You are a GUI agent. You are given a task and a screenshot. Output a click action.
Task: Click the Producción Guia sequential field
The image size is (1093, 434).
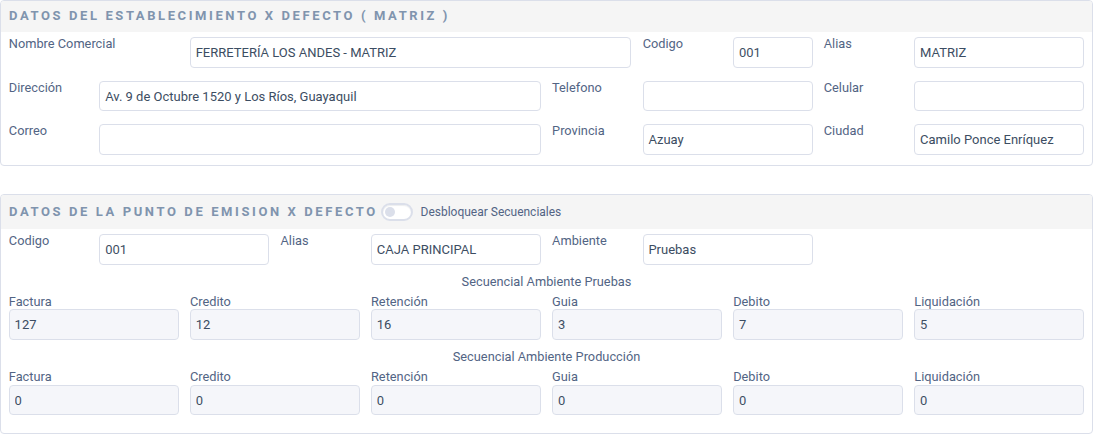636,400
